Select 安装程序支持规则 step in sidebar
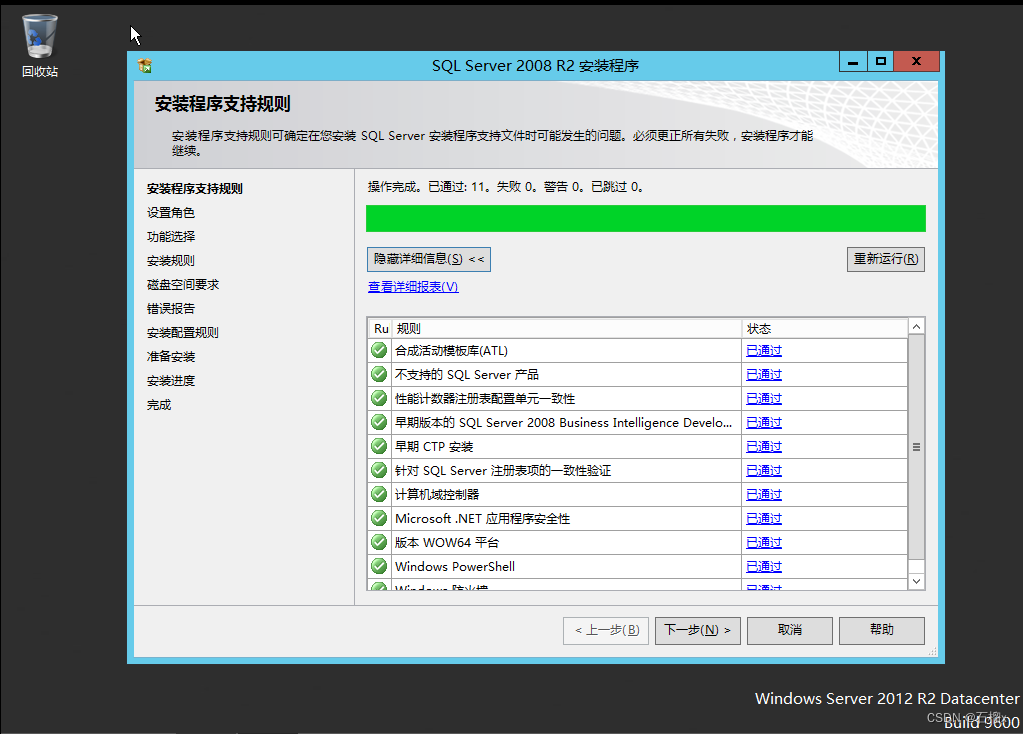The width and height of the screenshot is (1023, 734). [x=194, y=189]
